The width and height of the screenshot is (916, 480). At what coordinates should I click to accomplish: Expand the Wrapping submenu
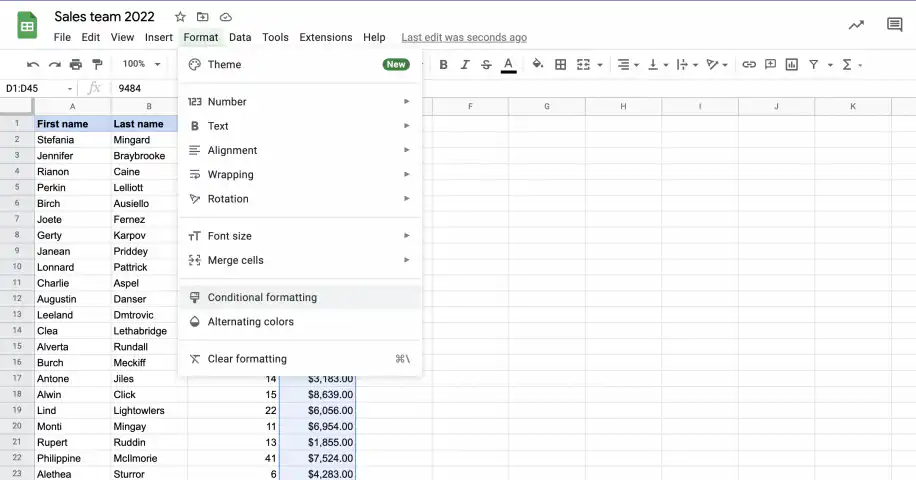tap(300, 175)
